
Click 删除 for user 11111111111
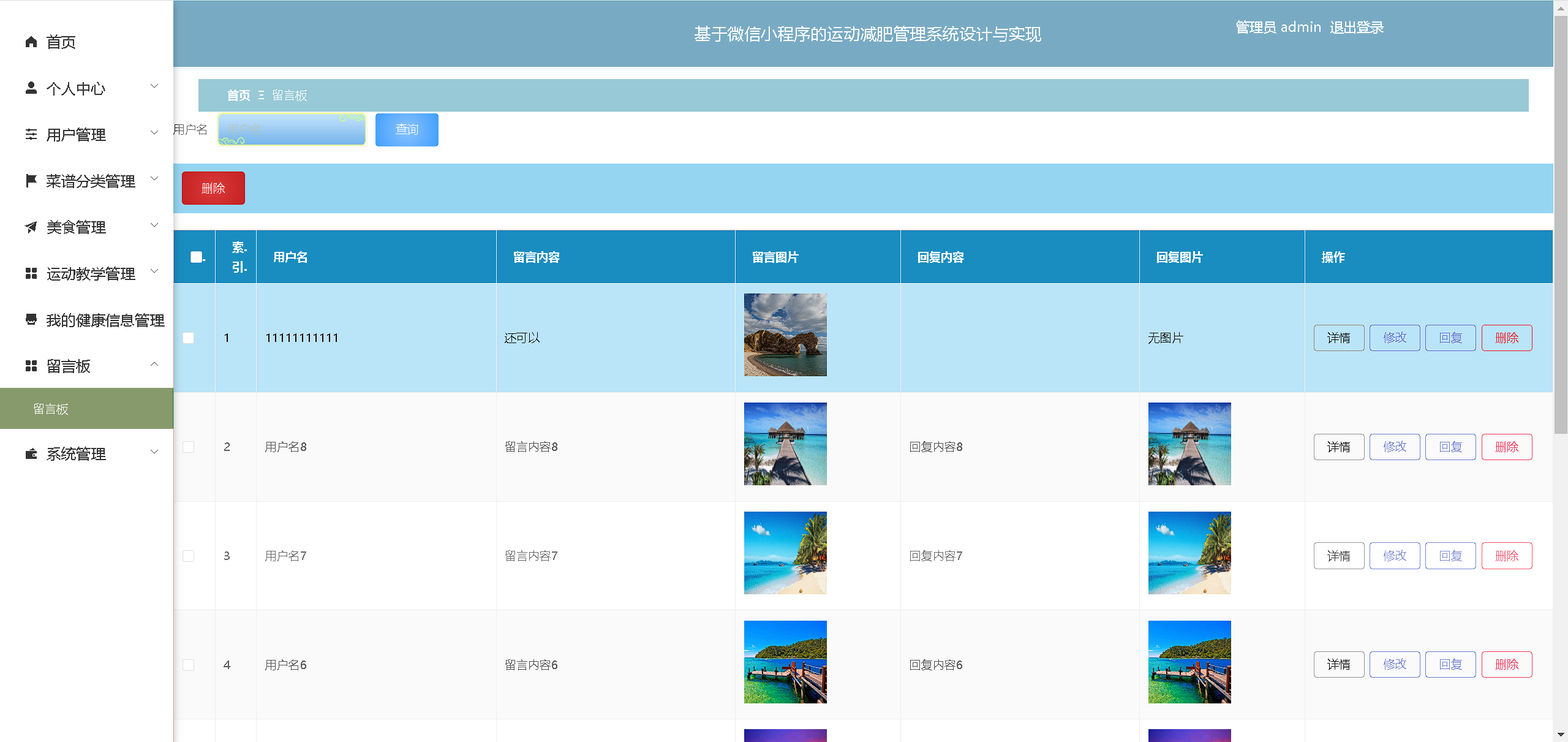[x=1507, y=338]
